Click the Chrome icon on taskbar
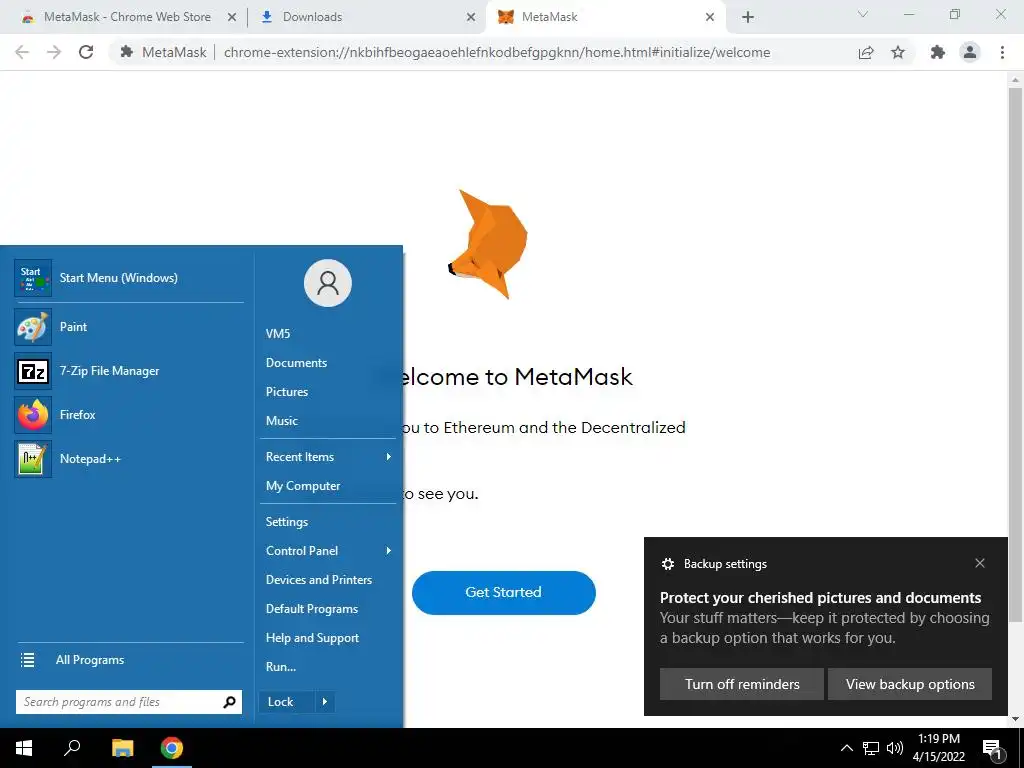1024x768 pixels. 172,748
